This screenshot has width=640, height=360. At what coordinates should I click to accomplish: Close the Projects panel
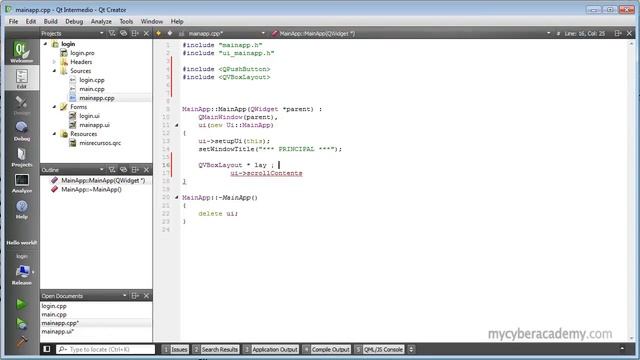(146, 33)
